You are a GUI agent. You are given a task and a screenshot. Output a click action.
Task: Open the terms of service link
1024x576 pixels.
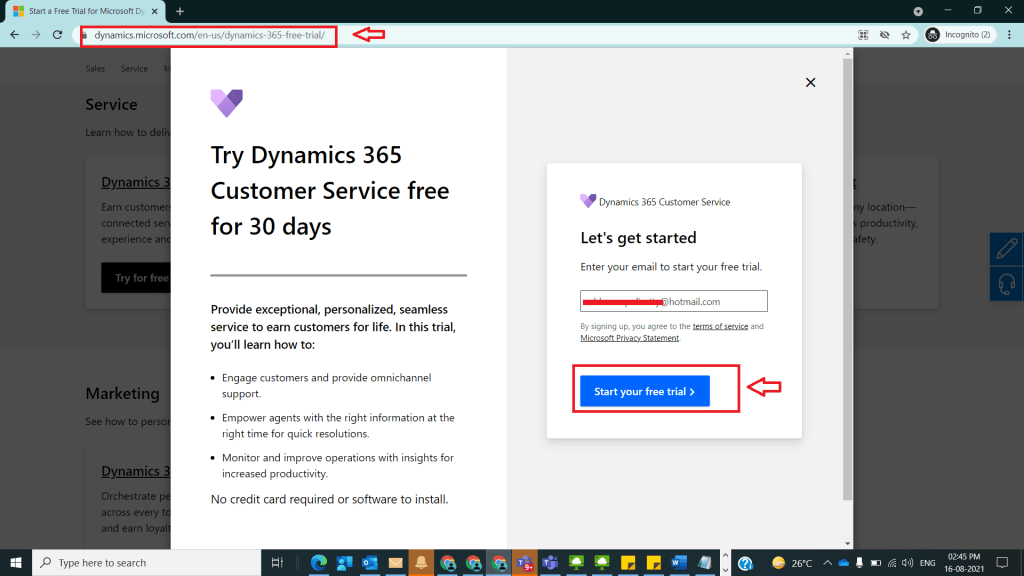(x=720, y=327)
